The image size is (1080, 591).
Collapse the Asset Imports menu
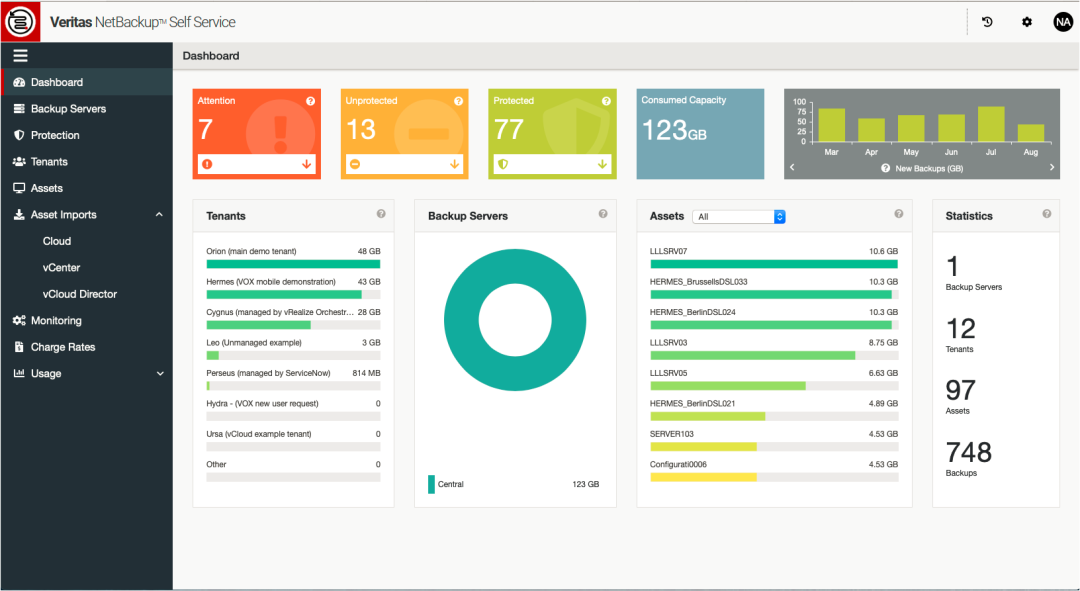159,215
